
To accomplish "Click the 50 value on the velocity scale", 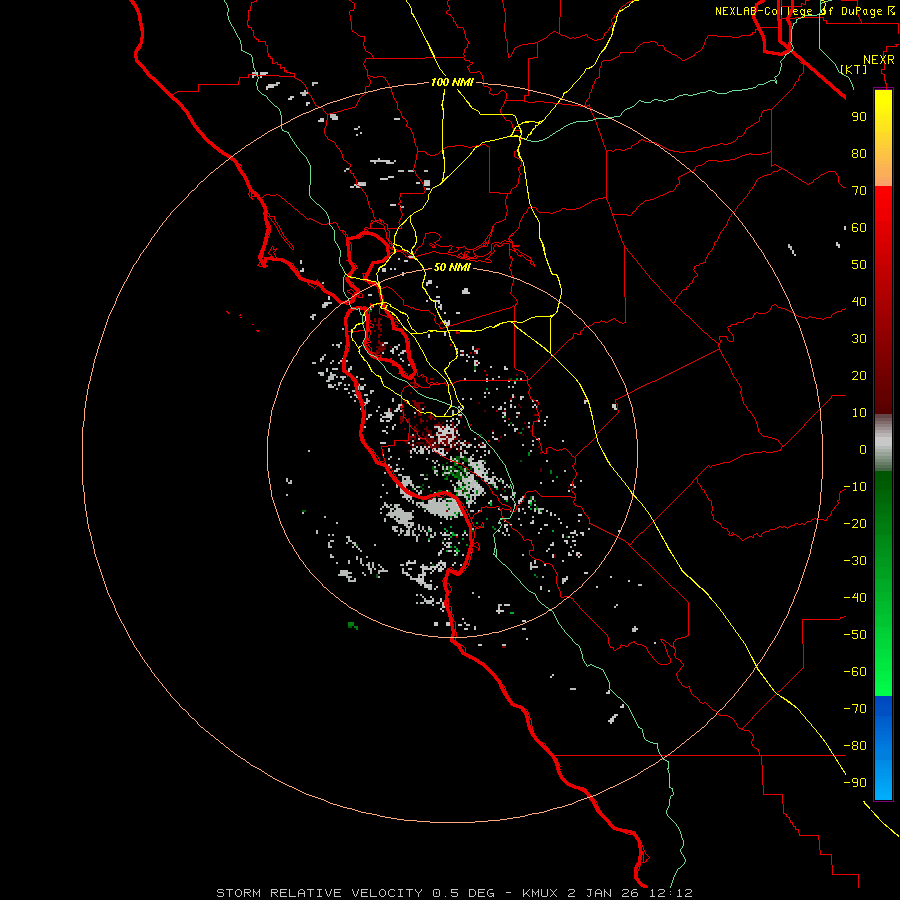I will click(859, 265).
